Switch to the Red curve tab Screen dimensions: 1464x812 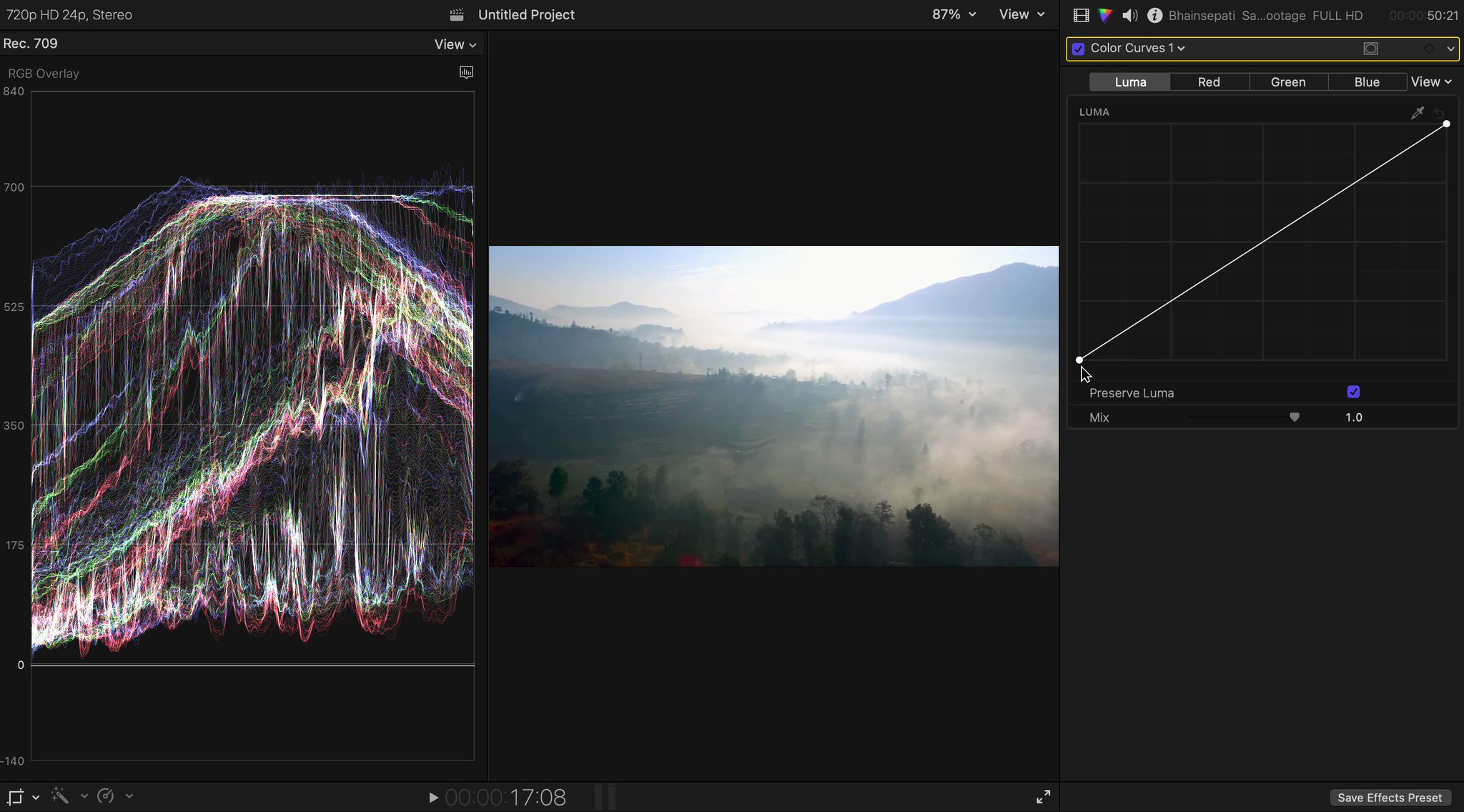point(1209,82)
